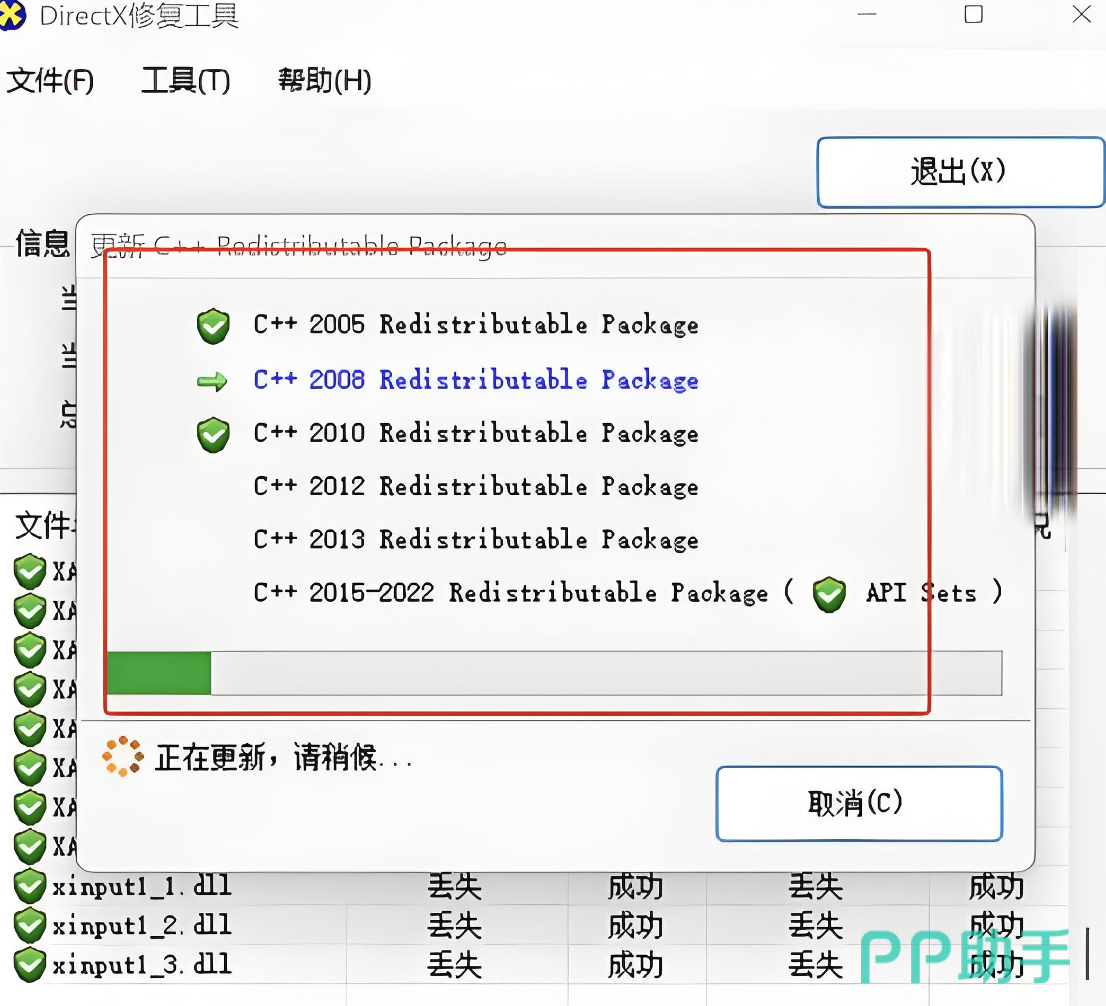1106x1006 pixels.
Task: Click the orange spinning loading indicator
Action: pyautogui.click(x=123, y=756)
